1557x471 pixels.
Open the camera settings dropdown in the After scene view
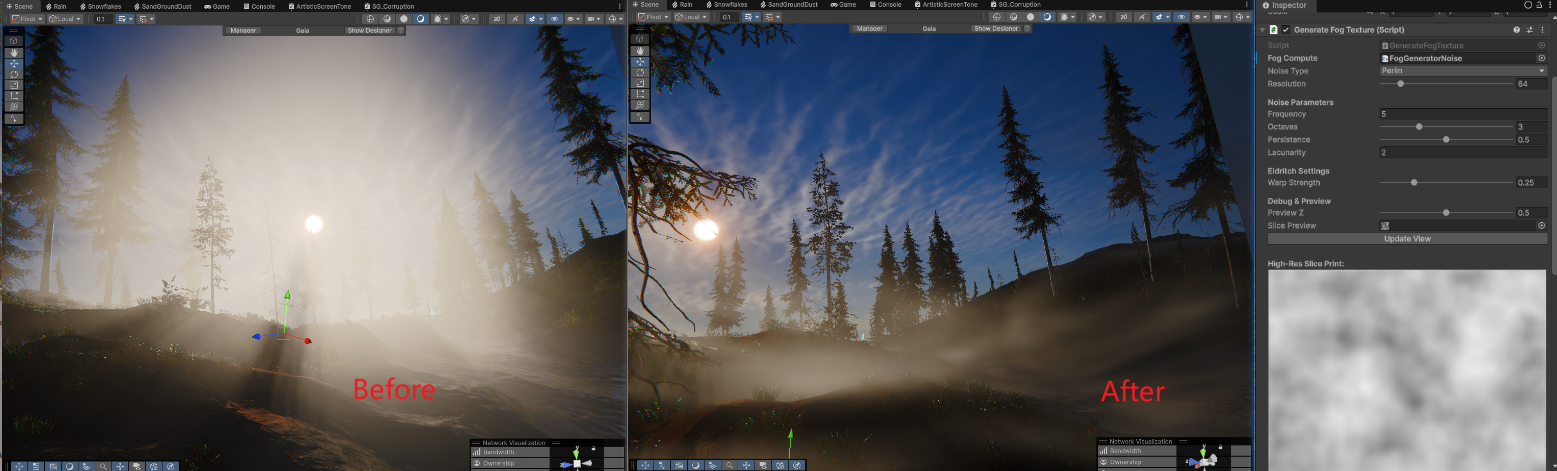(x=1221, y=17)
